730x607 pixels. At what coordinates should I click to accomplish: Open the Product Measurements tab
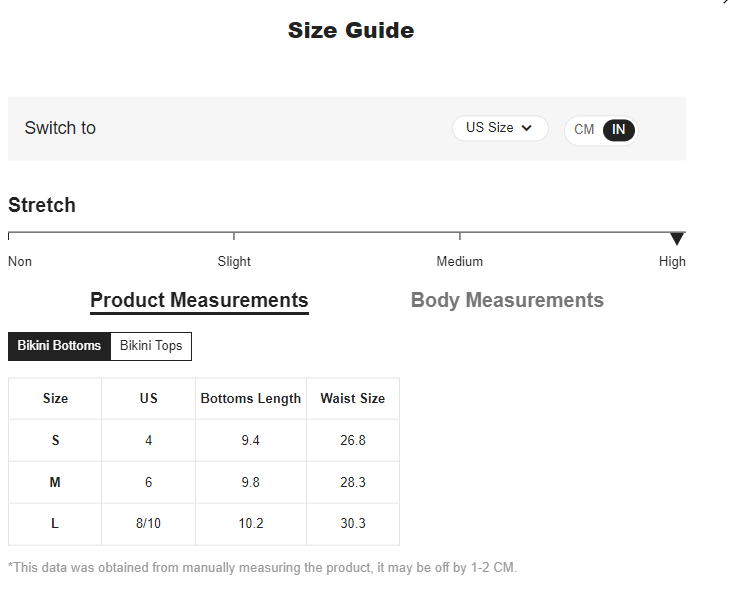[199, 301]
